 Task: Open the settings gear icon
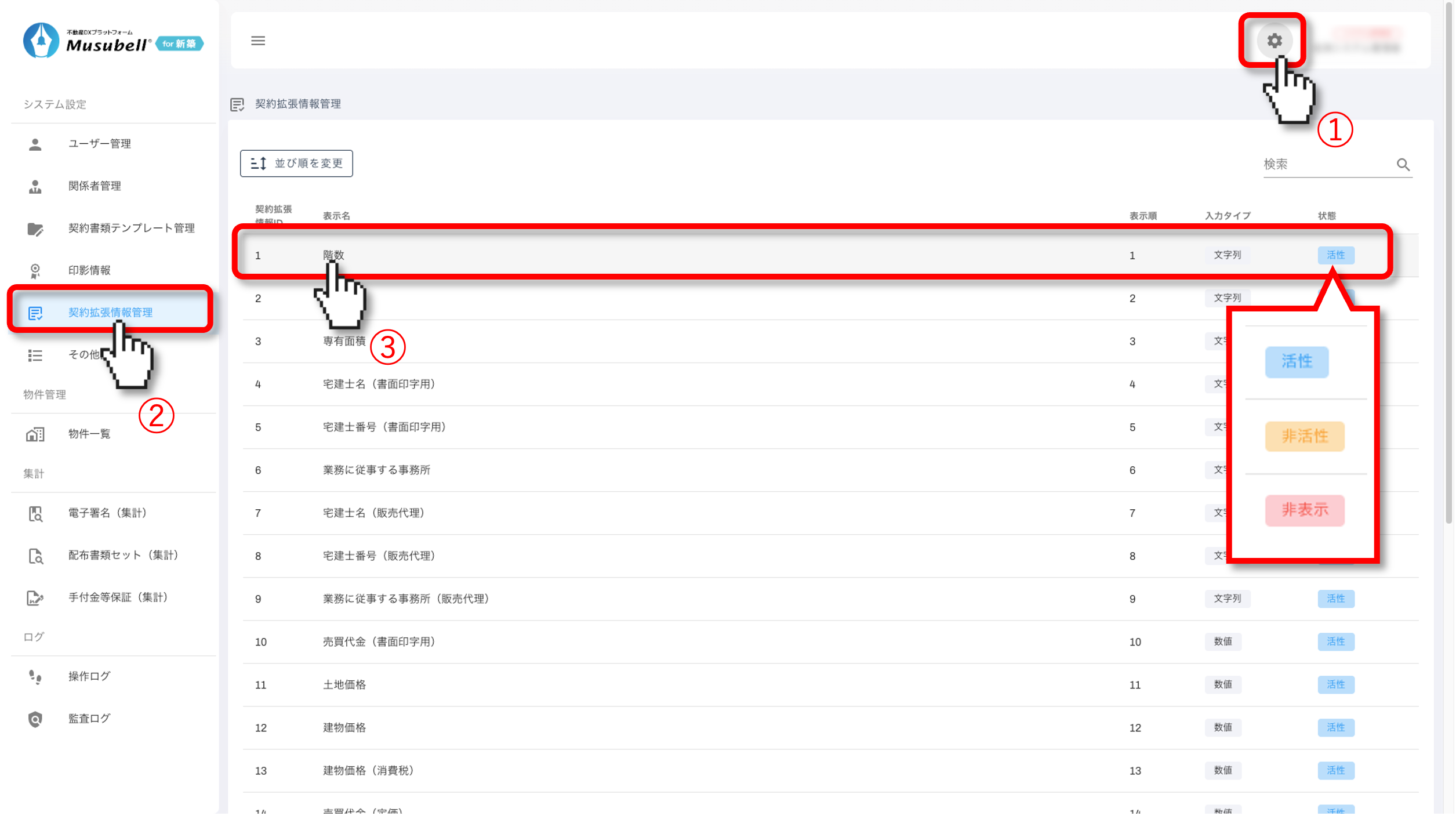1274,41
